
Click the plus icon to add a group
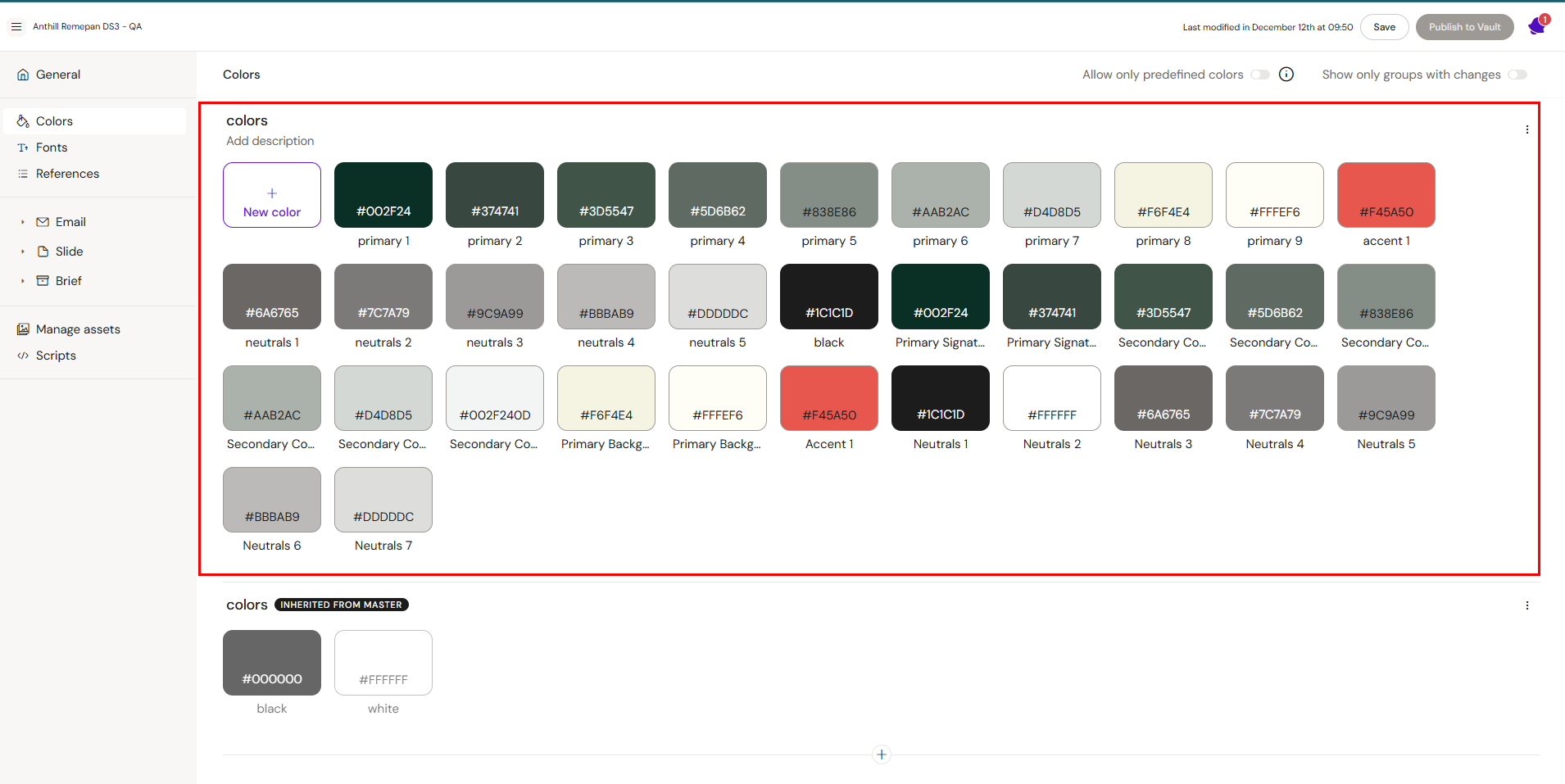[882, 755]
